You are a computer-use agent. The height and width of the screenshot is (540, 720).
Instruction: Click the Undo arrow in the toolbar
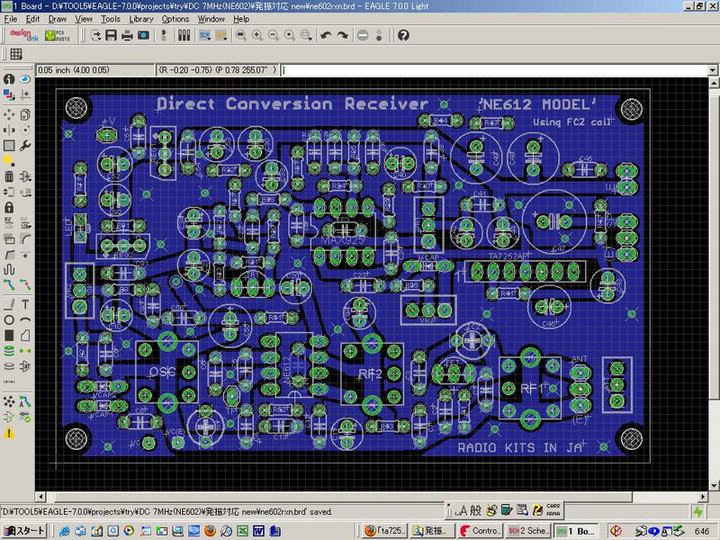pyautogui.click(x=326, y=35)
